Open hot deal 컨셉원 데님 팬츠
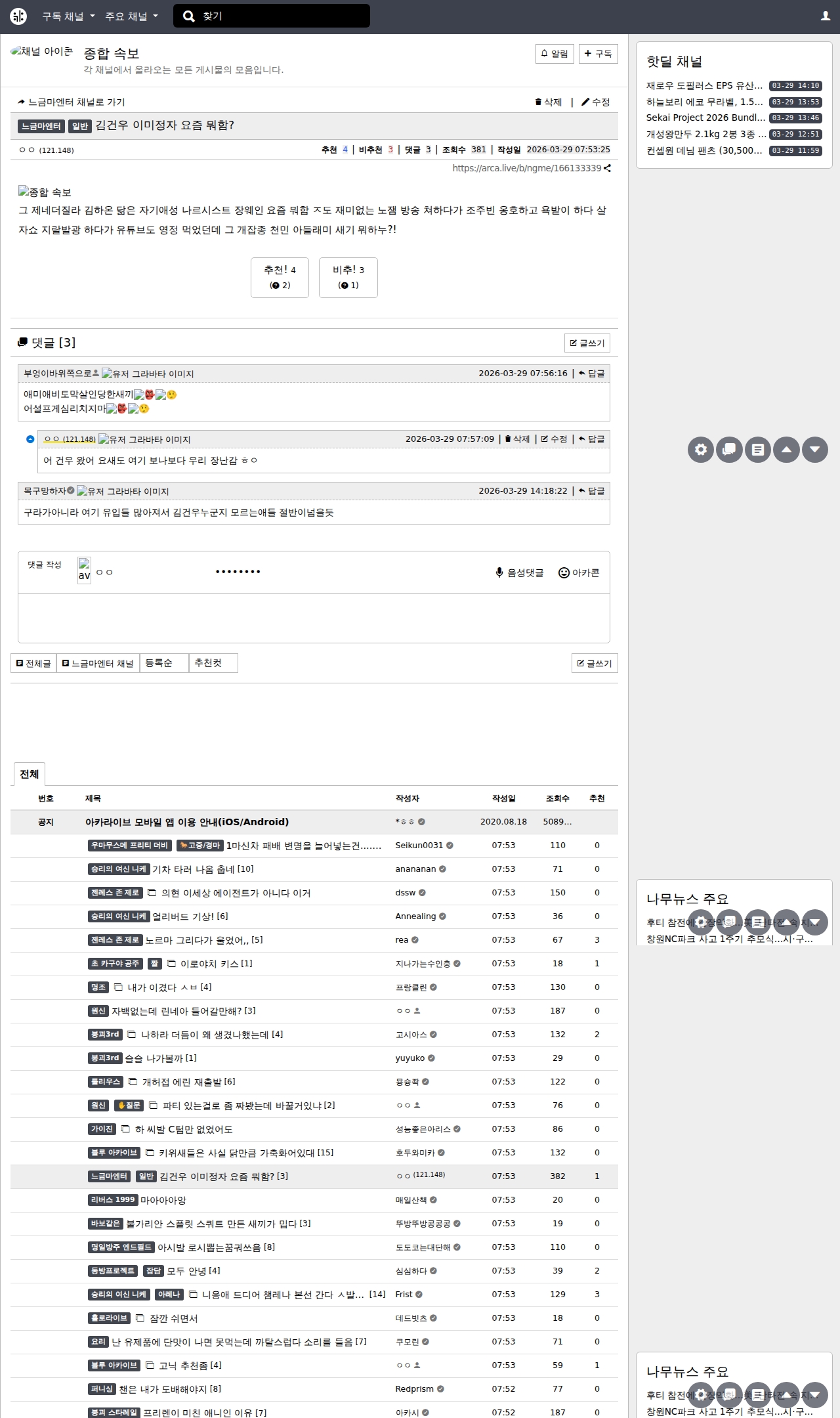Image resolution: width=840 pixels, height=1418 pixels. [x=705, y=151]
